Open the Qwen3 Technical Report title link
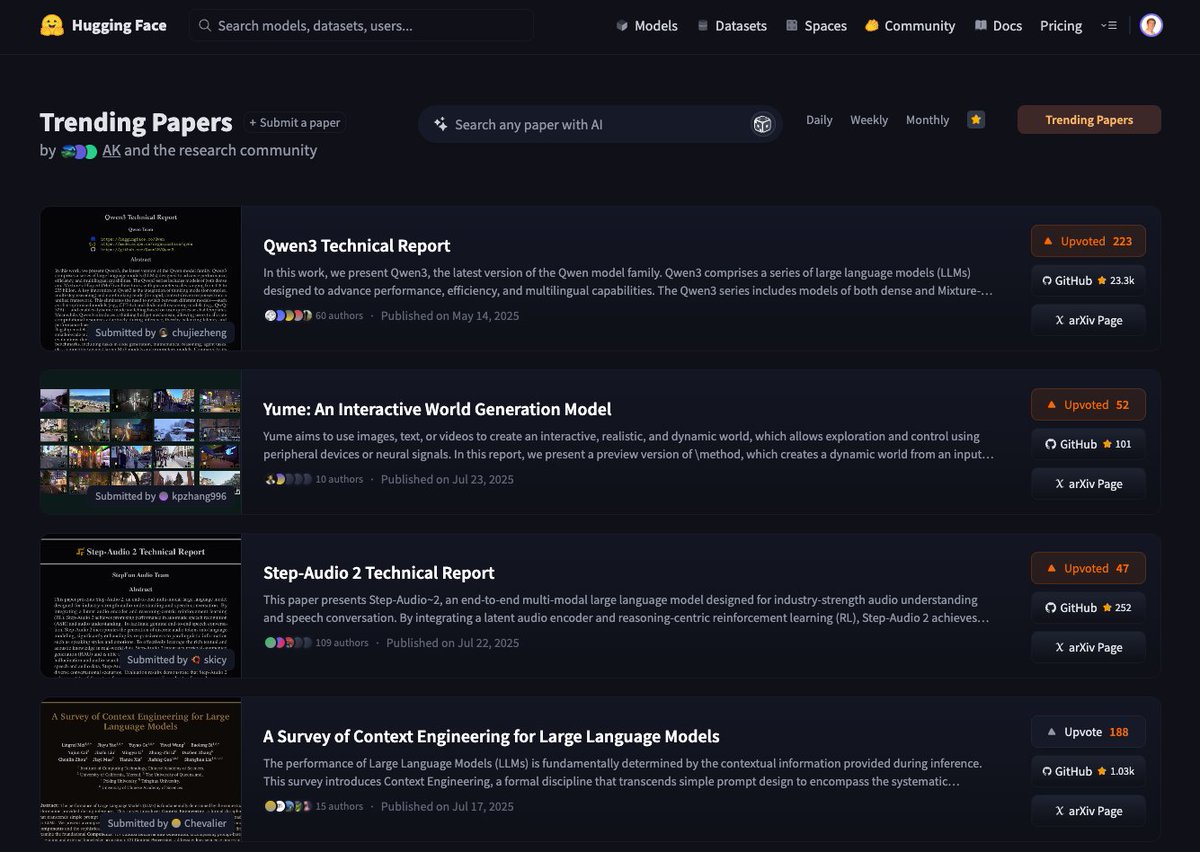The width and height of the screenshot is (1200, 852). click(x=356, y=245)
